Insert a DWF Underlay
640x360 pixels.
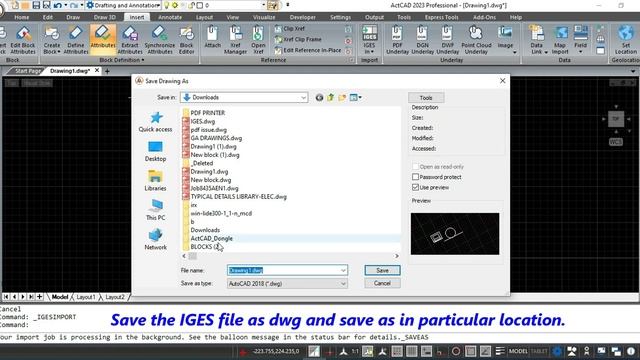tap(447, 40)
